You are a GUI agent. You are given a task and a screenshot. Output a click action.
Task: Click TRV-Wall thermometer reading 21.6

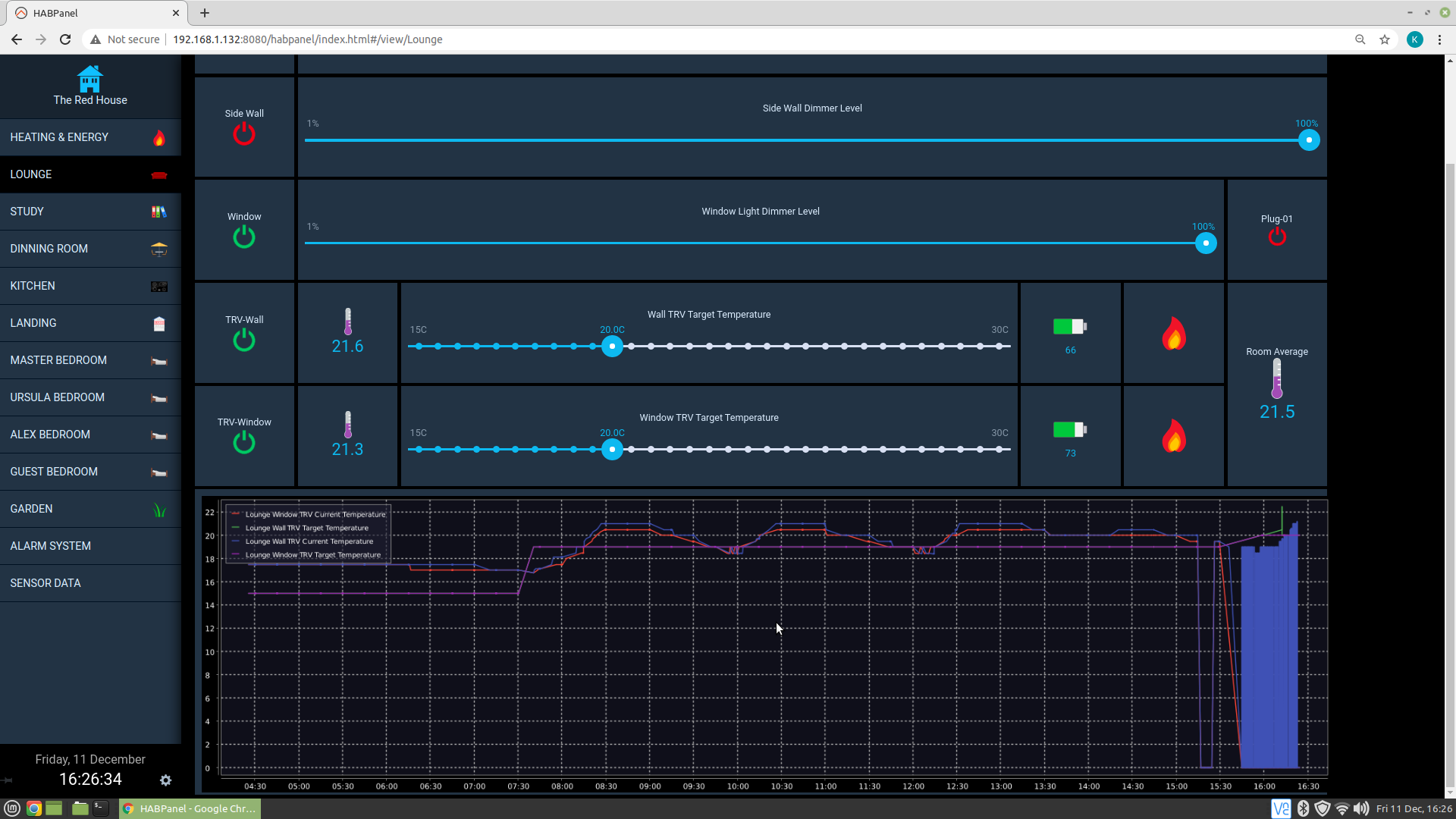click(347, 346)
